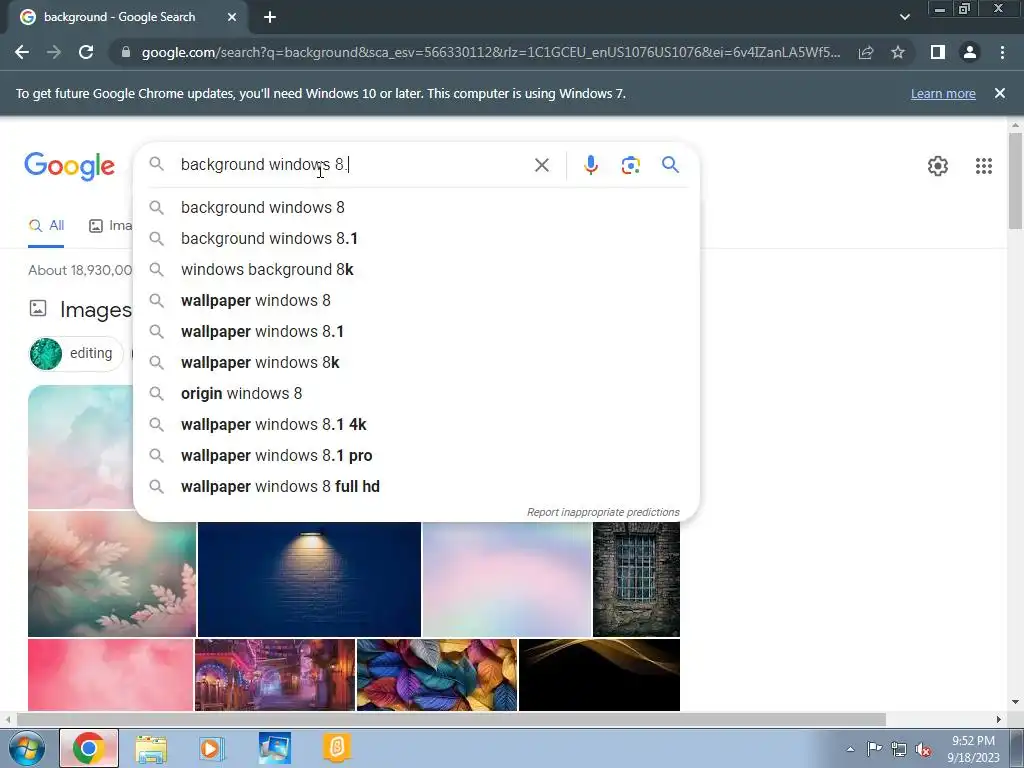The width and height of the screenshot is (1024, 768).
Task: Choose suggestion "background windows 8"
Action: click(417, 208)
